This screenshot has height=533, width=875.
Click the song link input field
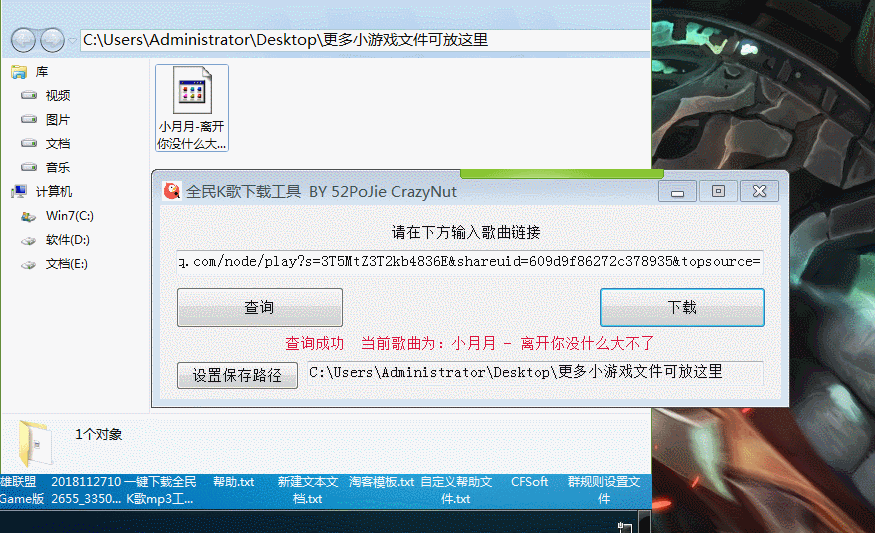click(469, 262)
